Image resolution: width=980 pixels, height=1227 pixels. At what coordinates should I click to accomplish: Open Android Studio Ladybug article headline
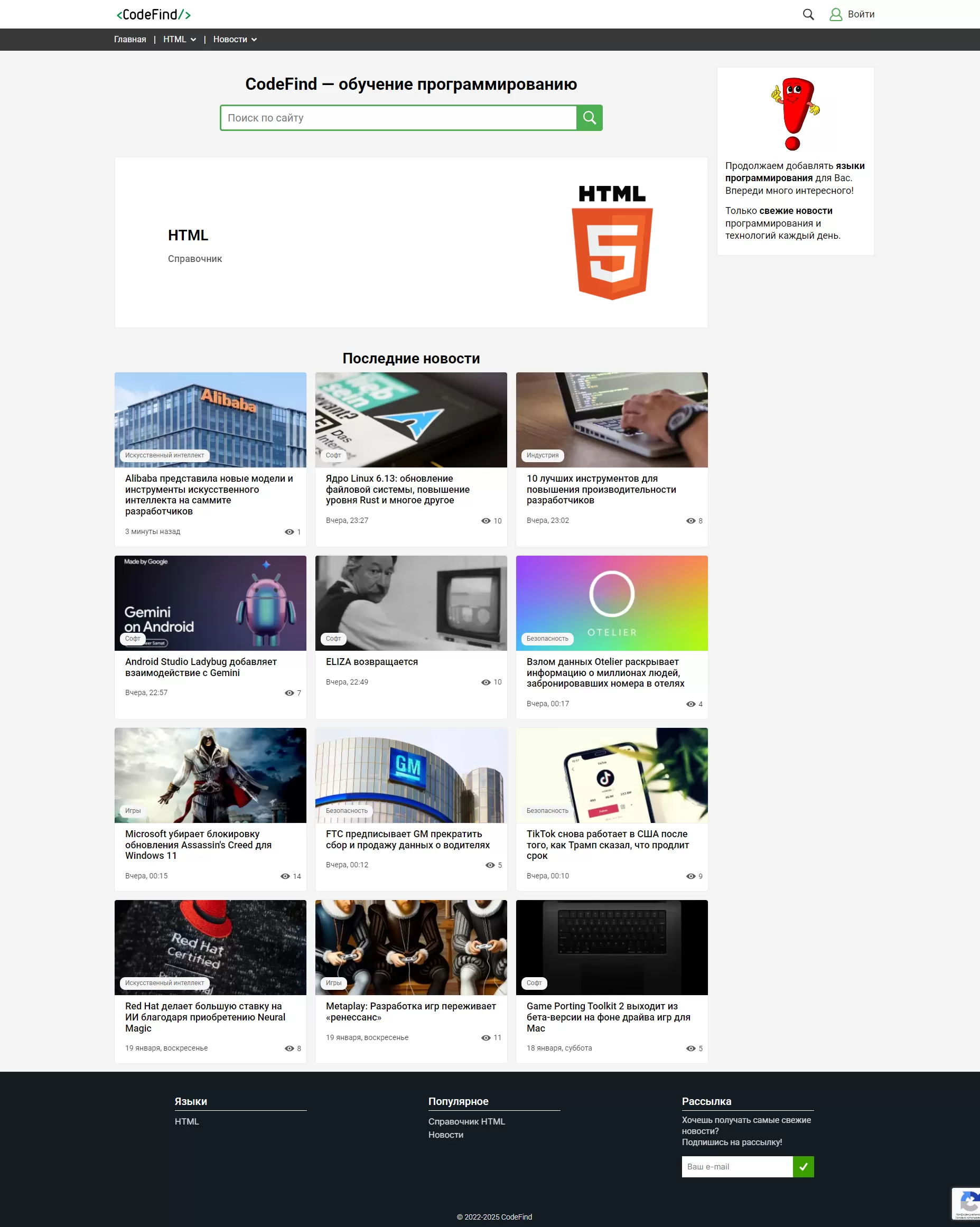(201, 667)
